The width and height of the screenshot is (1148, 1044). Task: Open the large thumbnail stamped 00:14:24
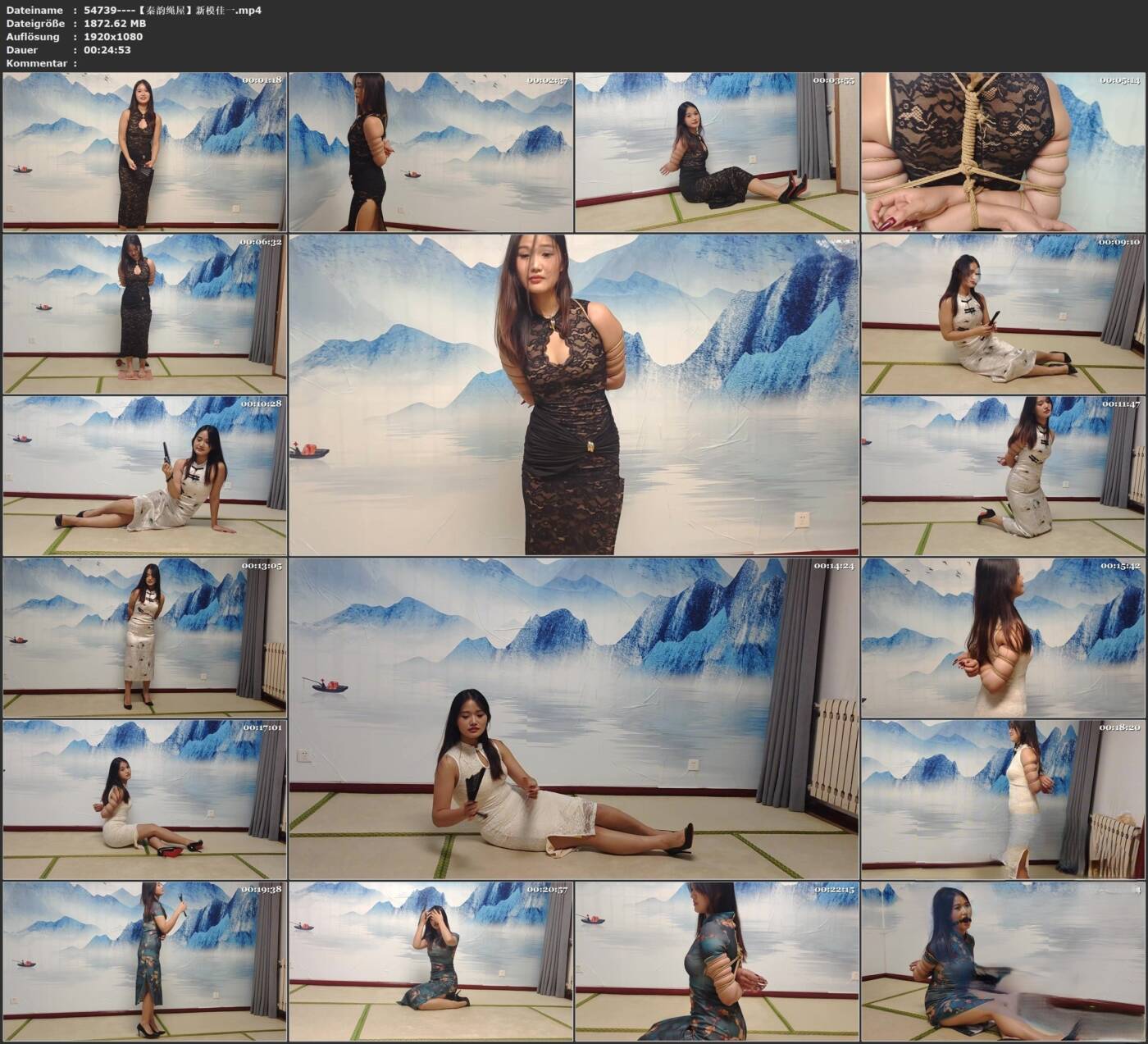(574, 718)
